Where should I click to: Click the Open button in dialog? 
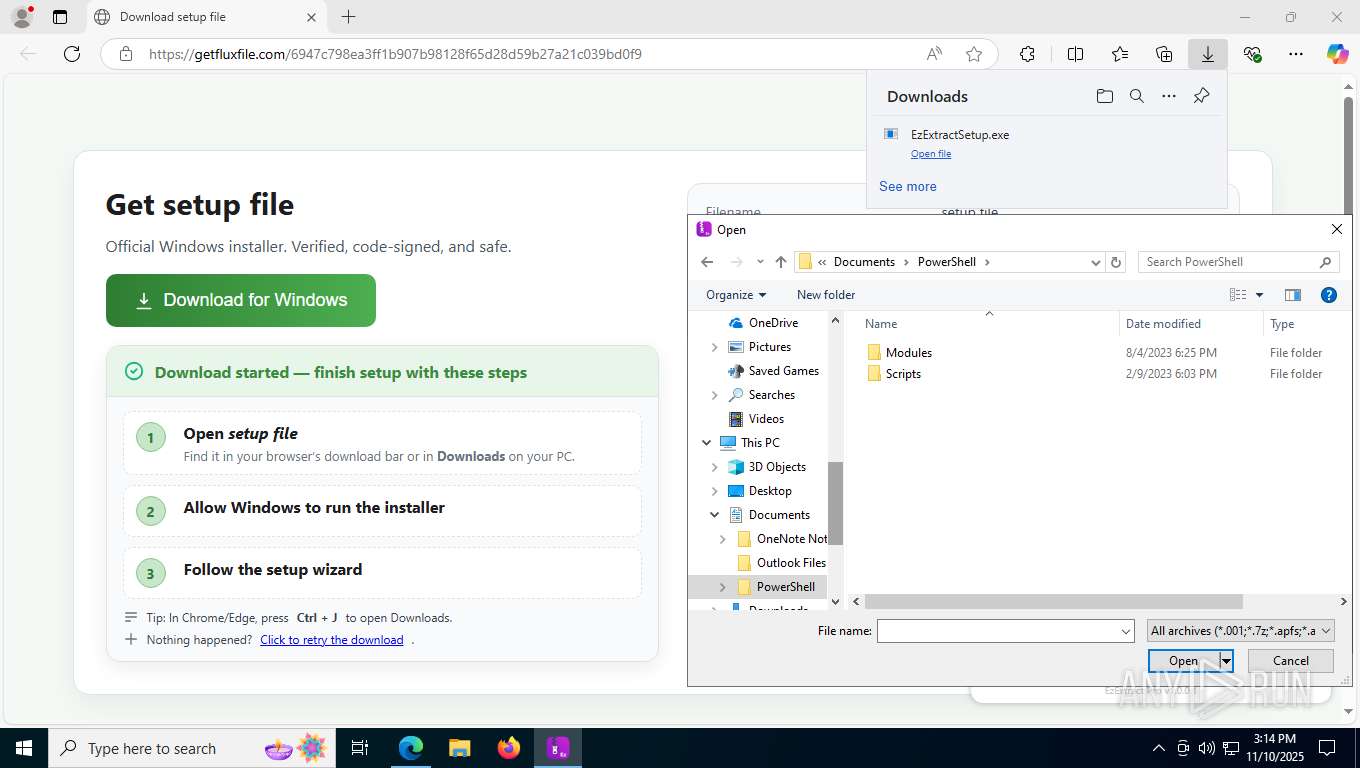1184,661
